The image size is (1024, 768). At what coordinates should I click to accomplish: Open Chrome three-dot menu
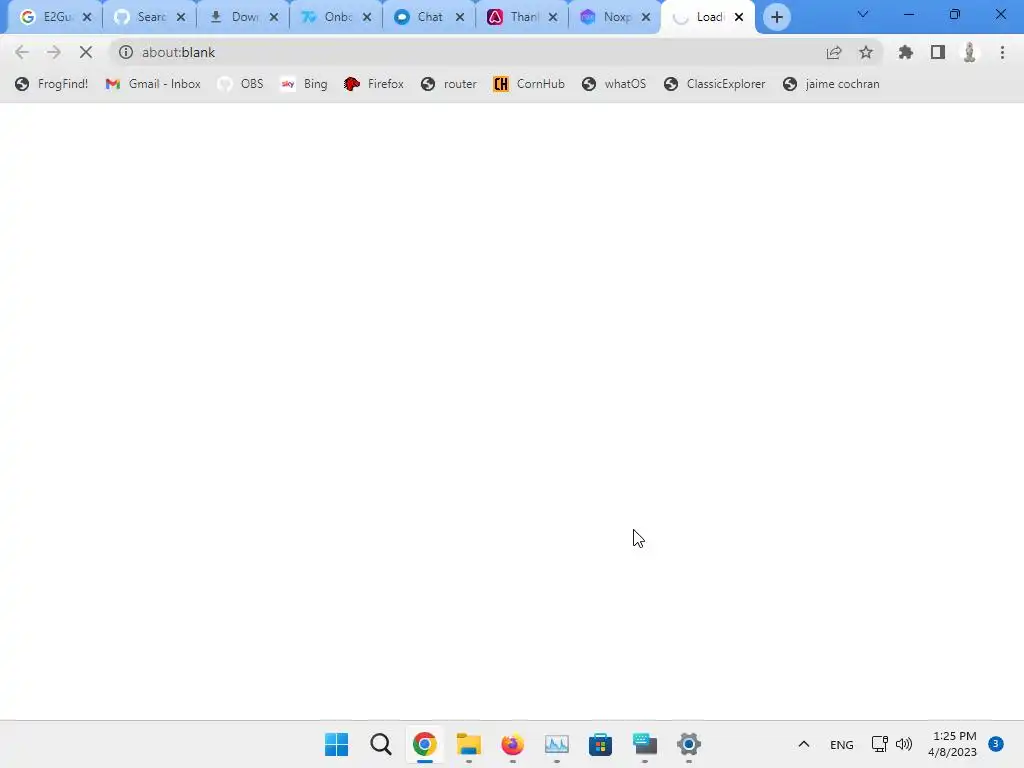click(x=1002, y=52)
